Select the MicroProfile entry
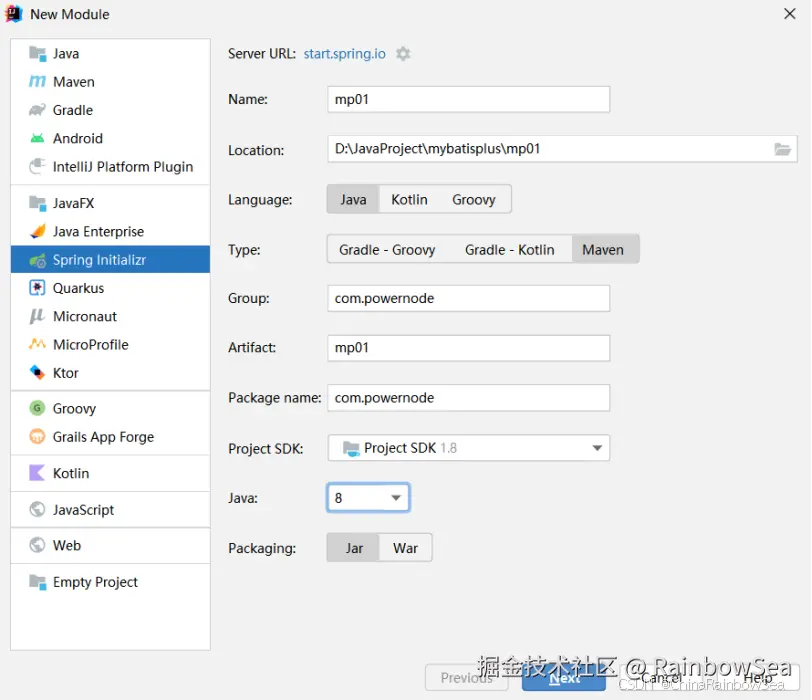Viewport: 812px width, 700px height. [x=110, y=345]
